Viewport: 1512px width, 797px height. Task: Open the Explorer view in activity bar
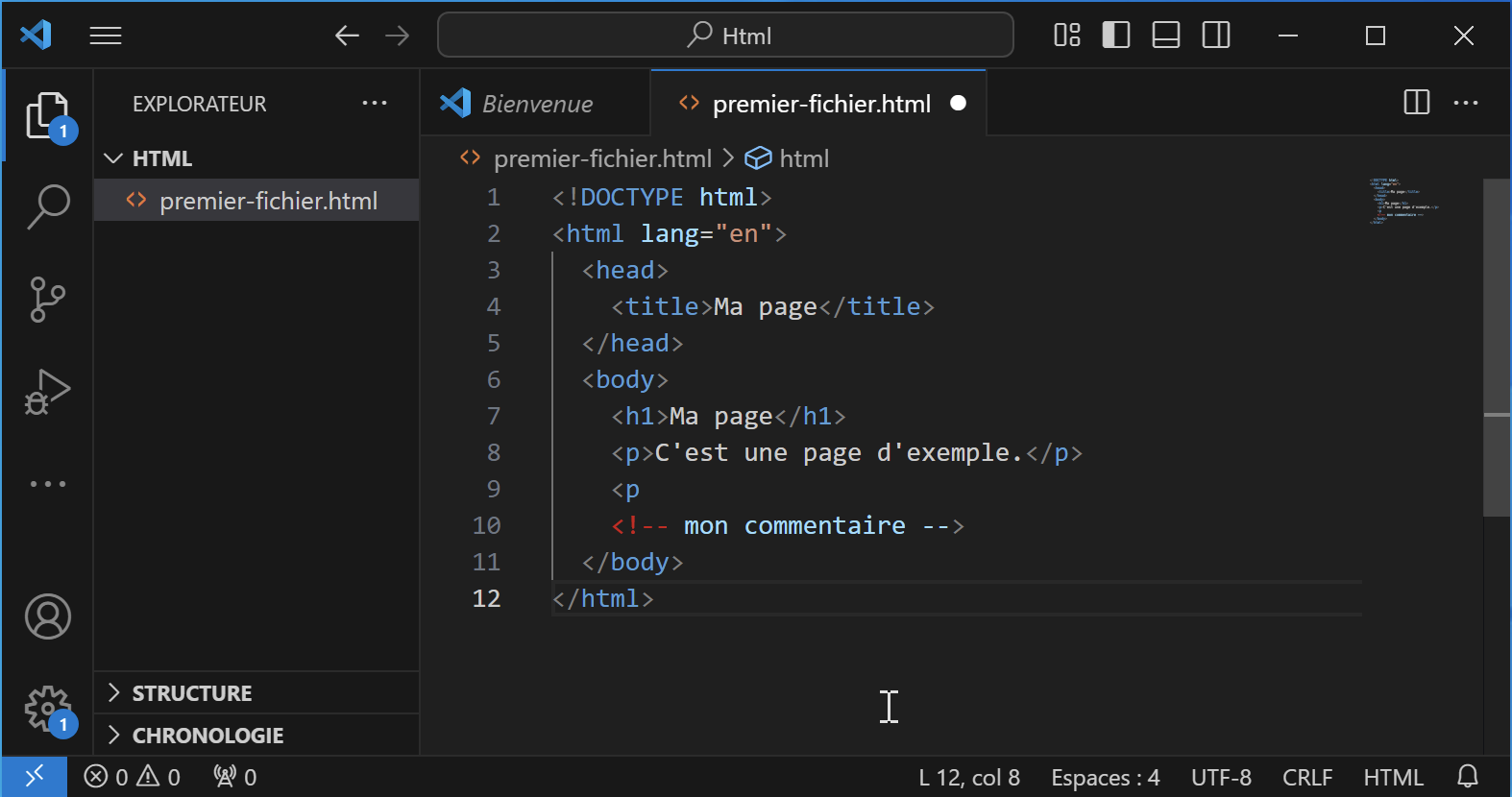(47, 115)
